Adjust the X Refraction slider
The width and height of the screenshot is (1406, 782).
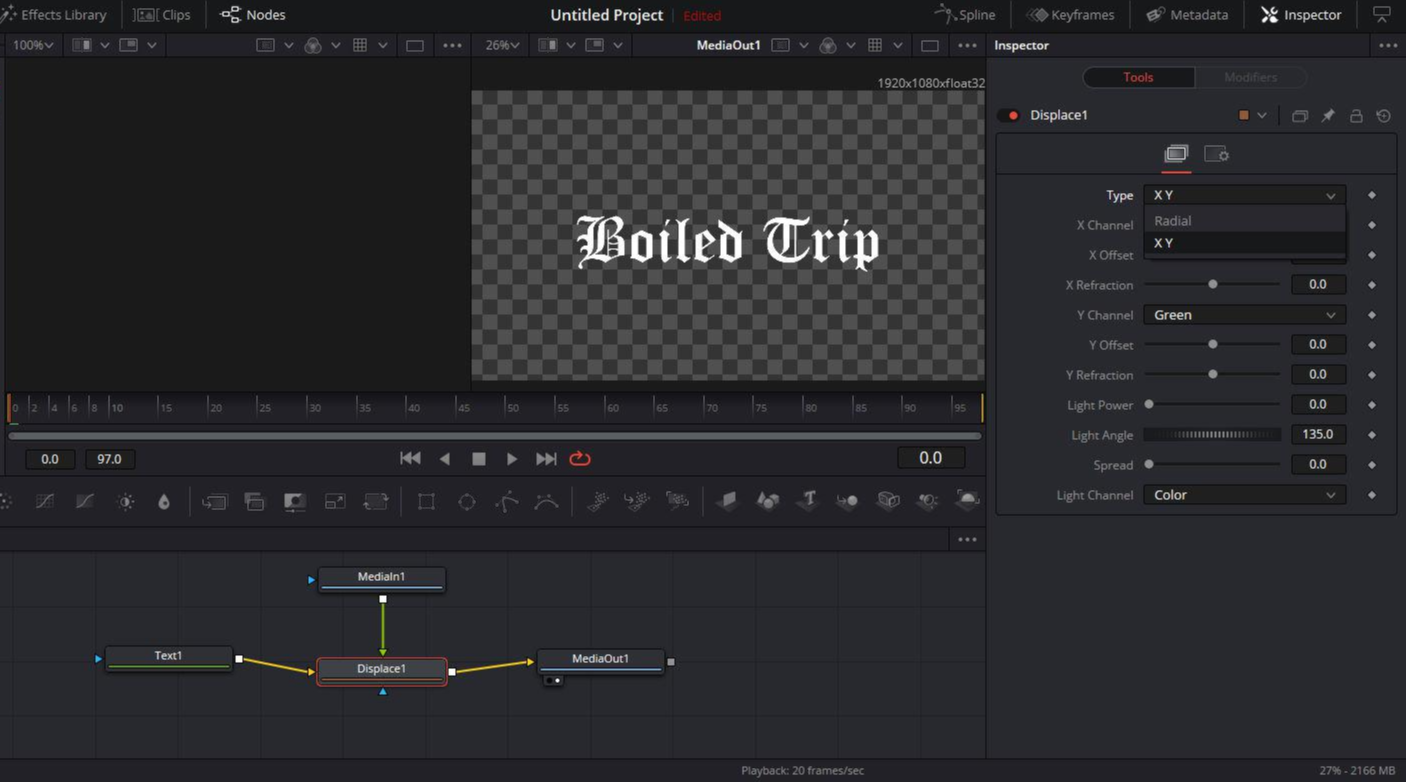[1212, 285]
